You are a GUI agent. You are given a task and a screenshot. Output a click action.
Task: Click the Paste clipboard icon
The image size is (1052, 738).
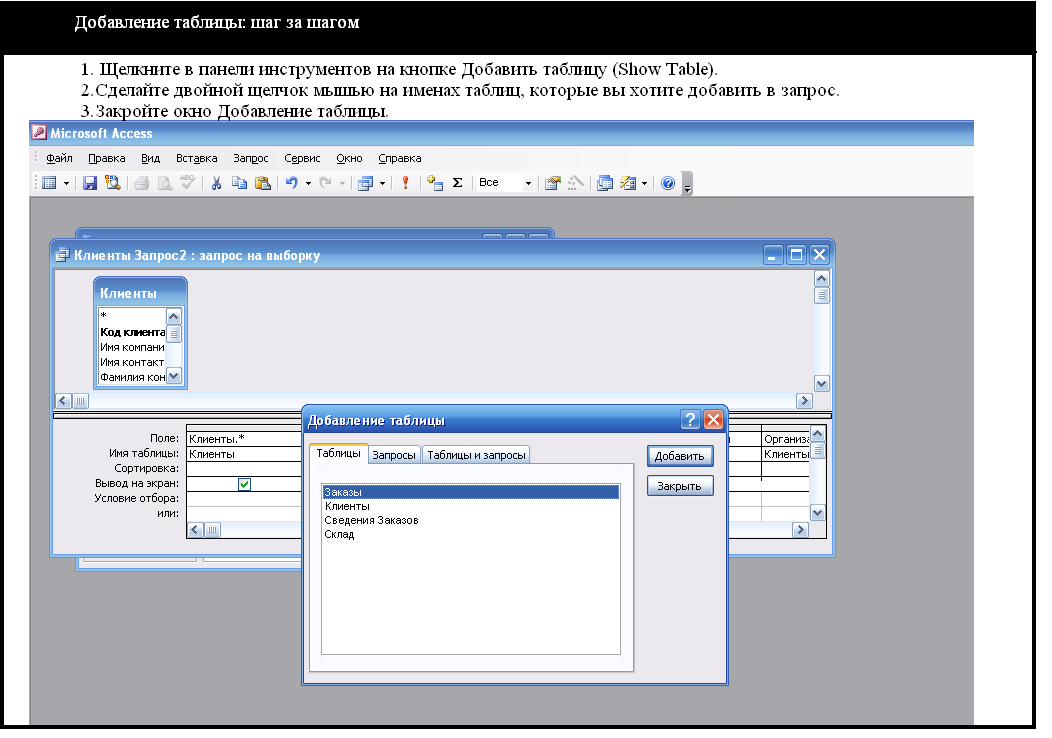pyautogui.click(x=262, y=182)
